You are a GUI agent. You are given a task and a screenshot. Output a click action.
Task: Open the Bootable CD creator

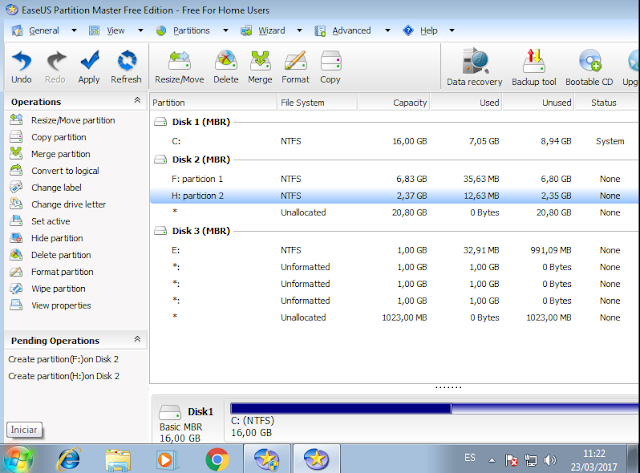pyautogui.click(x=589, y=67)
